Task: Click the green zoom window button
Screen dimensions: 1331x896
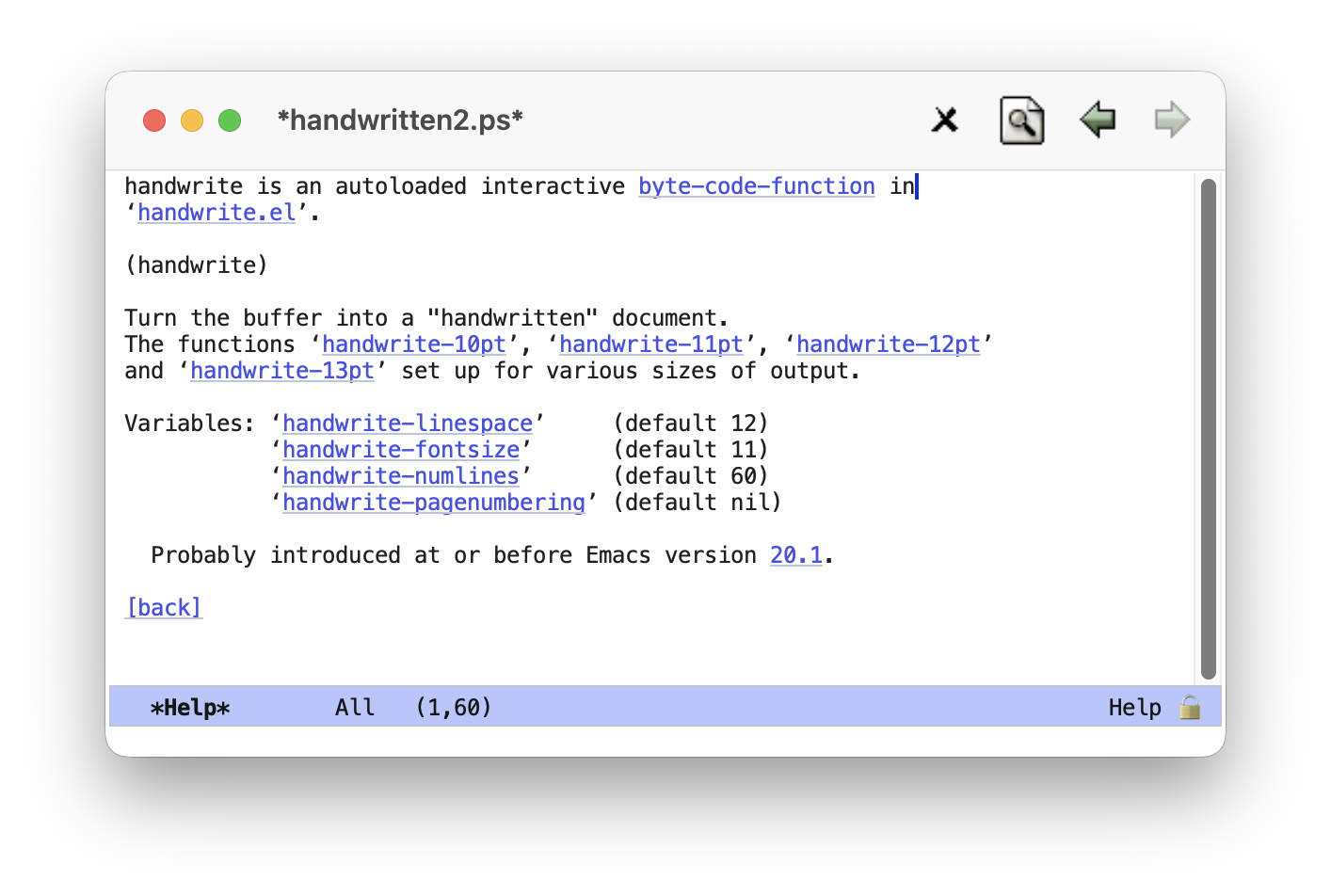Action: click(x=230, y=120)
